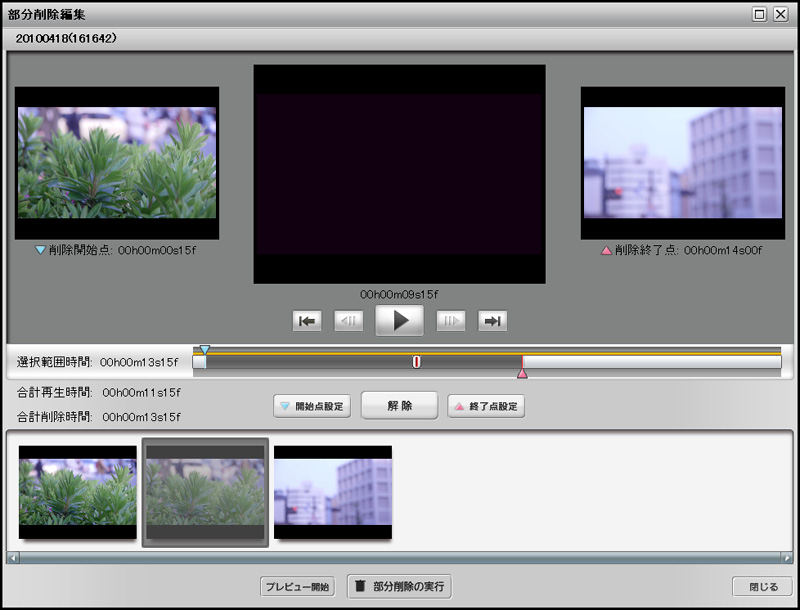Start preview with プレビュー開始 button

tap(297, 586)
